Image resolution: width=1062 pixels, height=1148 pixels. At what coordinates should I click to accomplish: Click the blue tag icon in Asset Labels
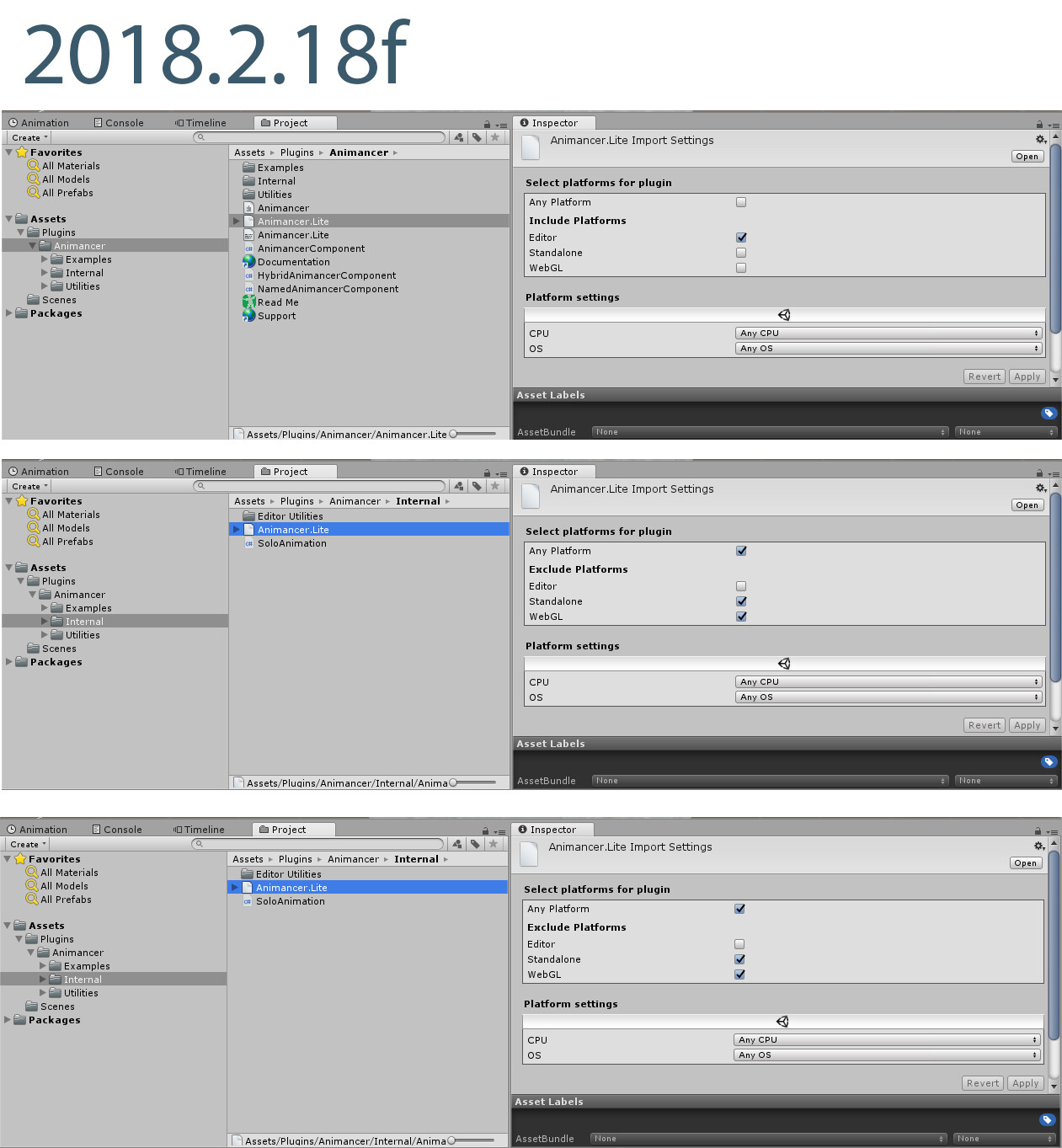point(1049,413)
